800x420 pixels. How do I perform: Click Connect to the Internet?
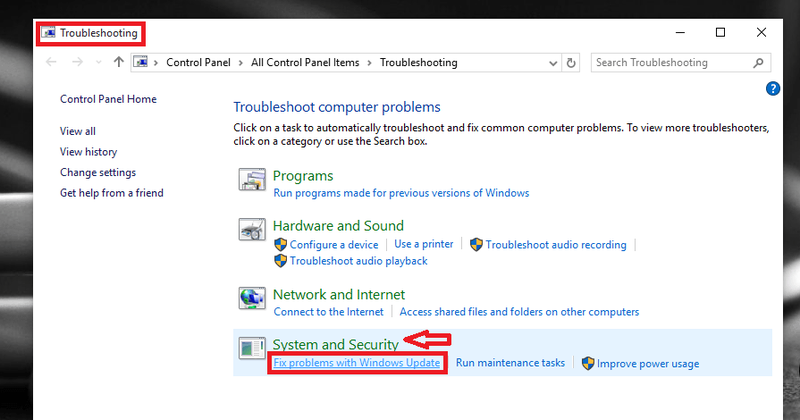(x=329, y=312)
